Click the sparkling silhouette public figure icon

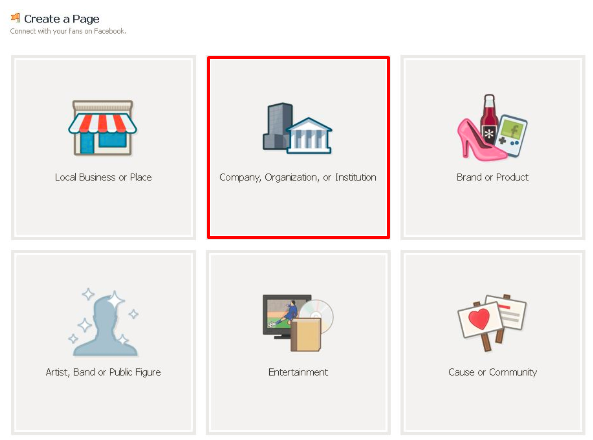point(103,322)
